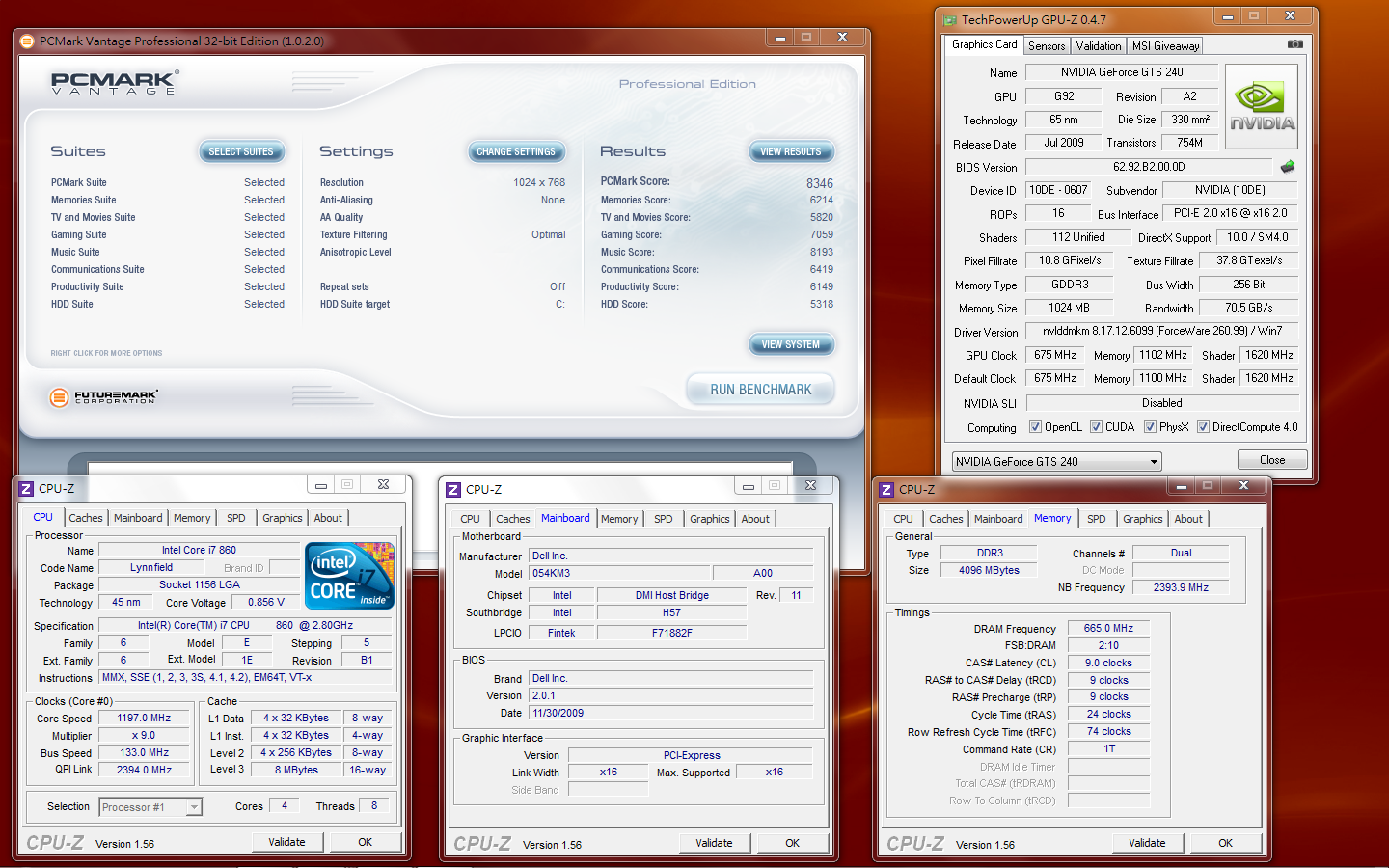Open the MSI Giveaway tab in GPU-Z
This screenshot has width=1389, height=868.
click(x=1165, y=46)
